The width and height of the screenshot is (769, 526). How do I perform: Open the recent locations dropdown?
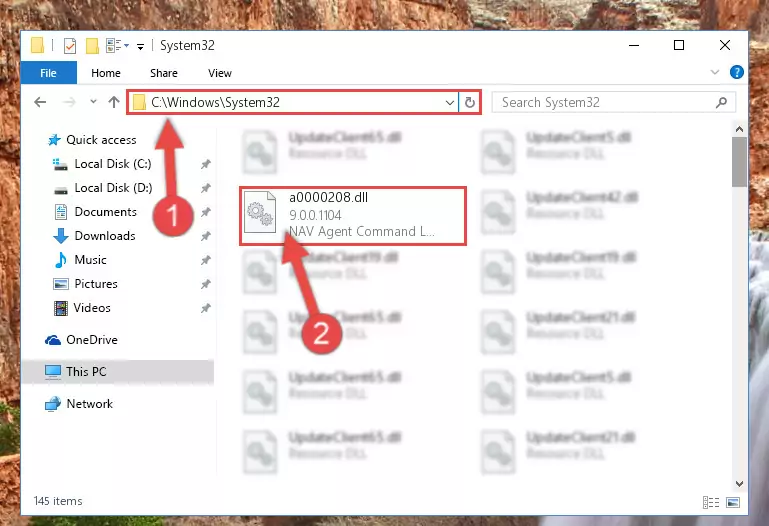click(93, 102)
